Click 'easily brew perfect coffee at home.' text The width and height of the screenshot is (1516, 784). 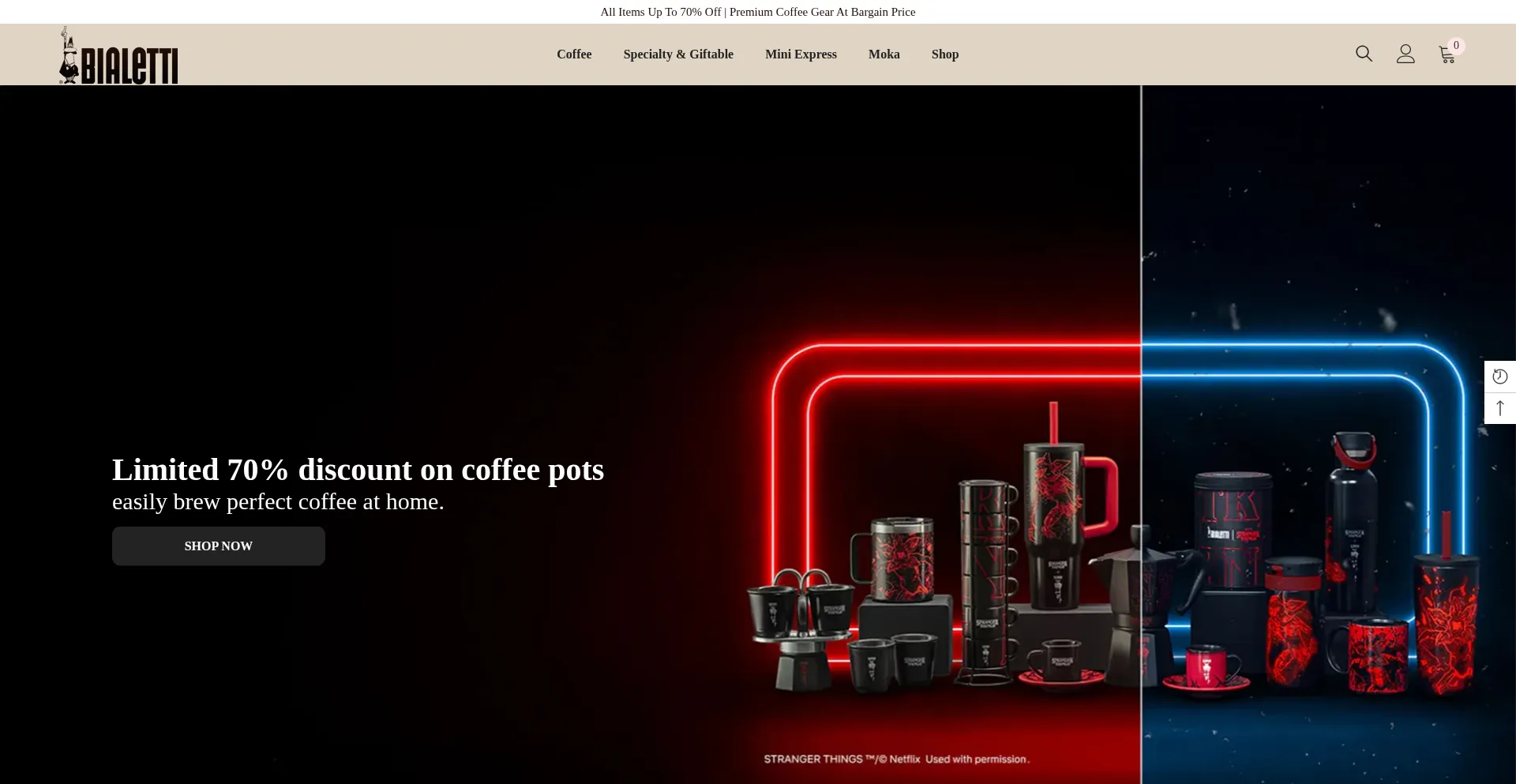coord(278,502)
